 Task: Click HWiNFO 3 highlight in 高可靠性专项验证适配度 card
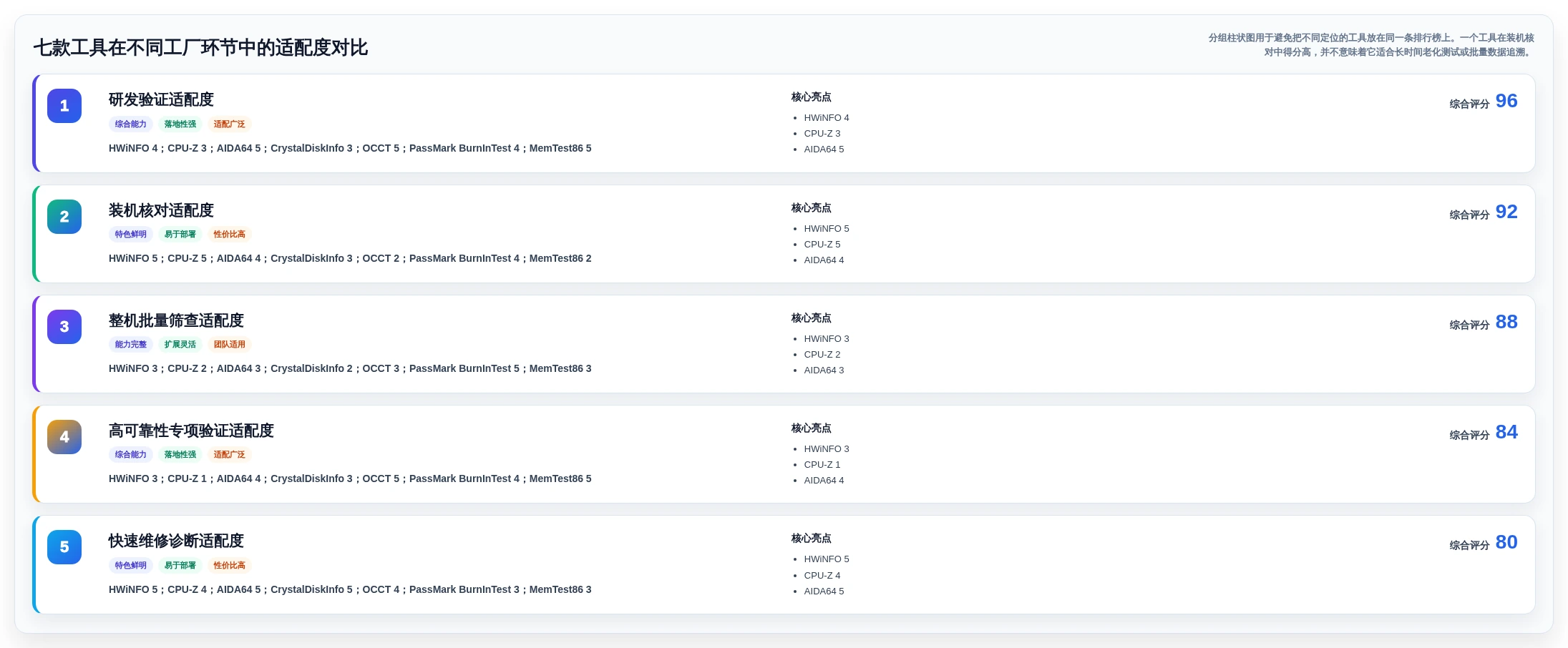(x=827, y=449)
